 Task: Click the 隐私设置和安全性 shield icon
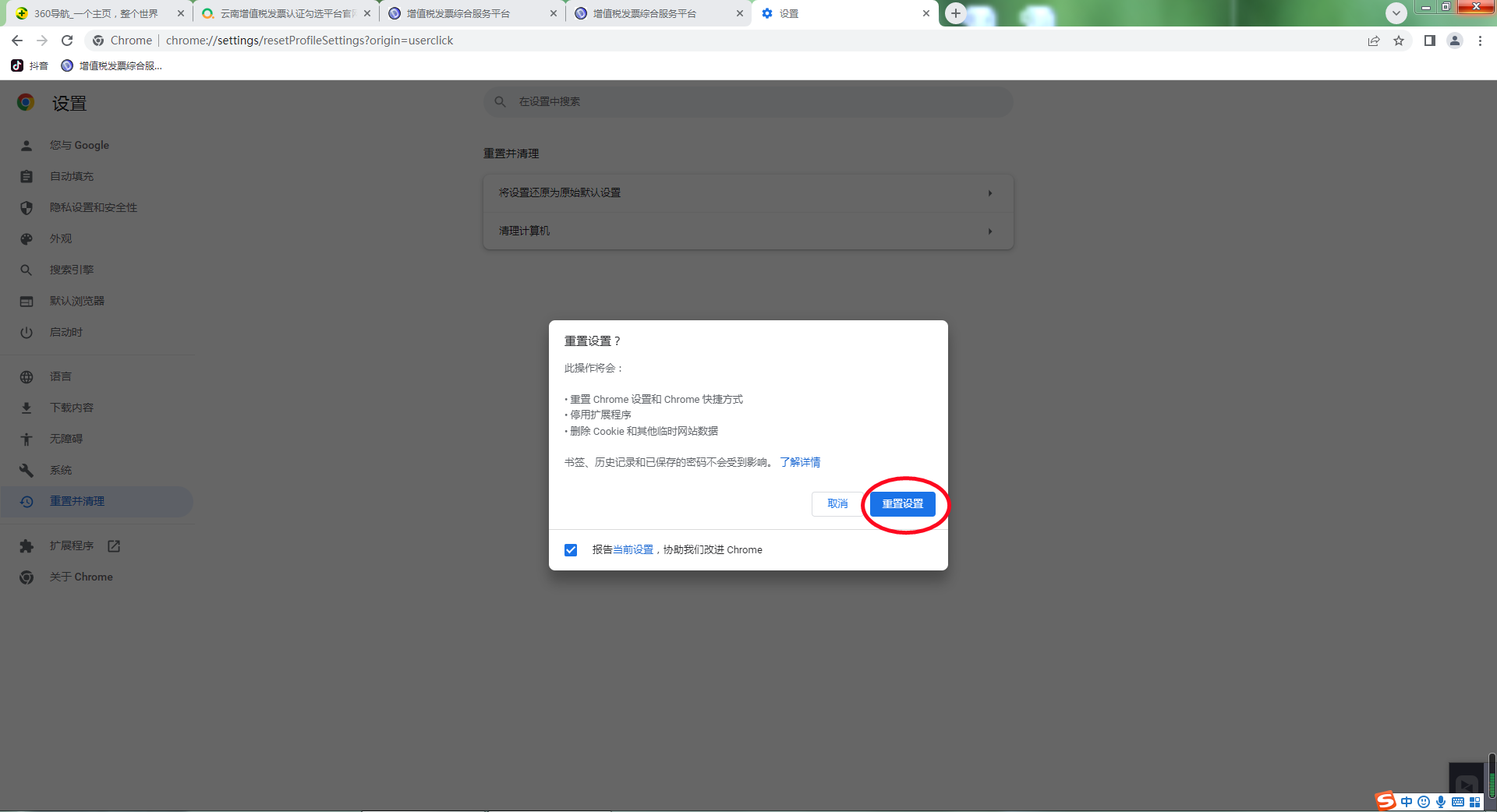pyautogui.click(x=27, y=208)
